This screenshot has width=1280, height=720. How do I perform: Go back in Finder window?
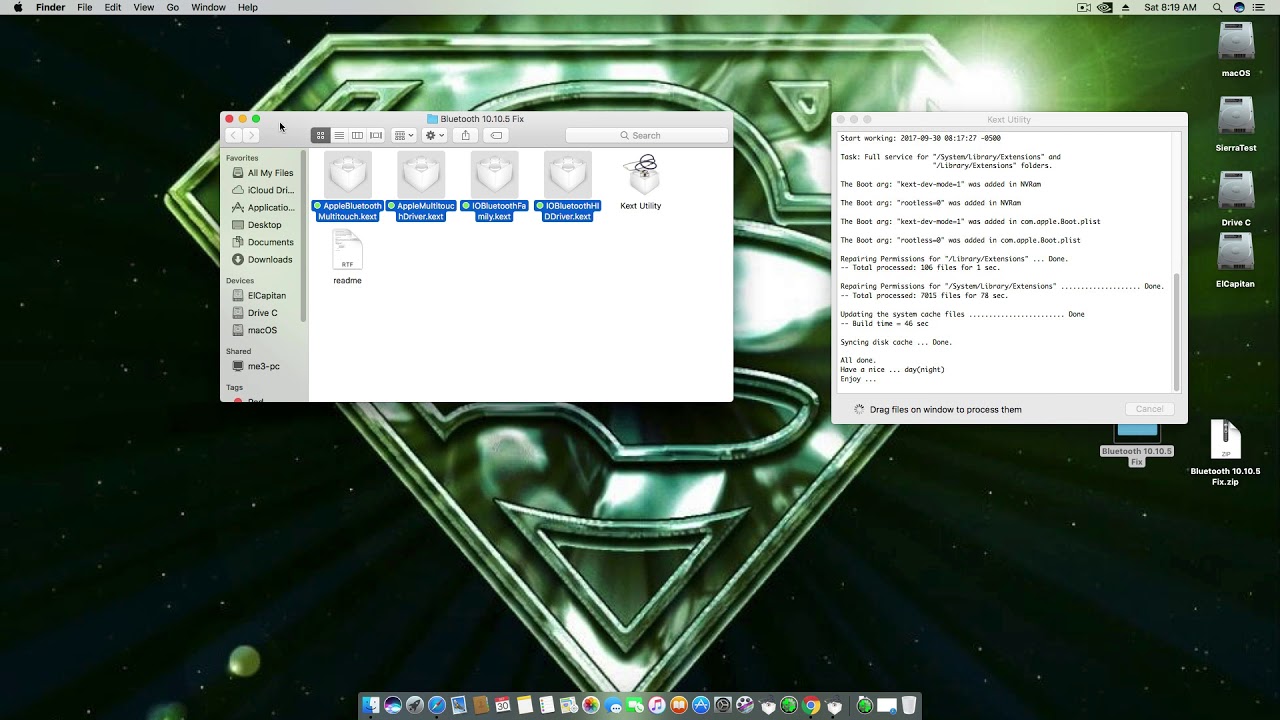pyautogui.click(x=233, y=135)
